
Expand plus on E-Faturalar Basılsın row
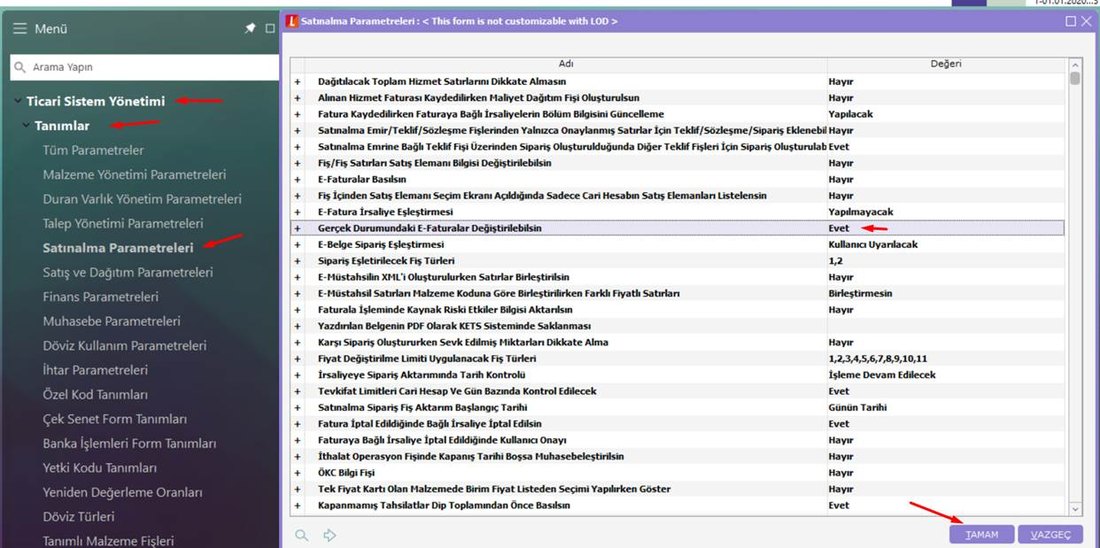(297, 180)
